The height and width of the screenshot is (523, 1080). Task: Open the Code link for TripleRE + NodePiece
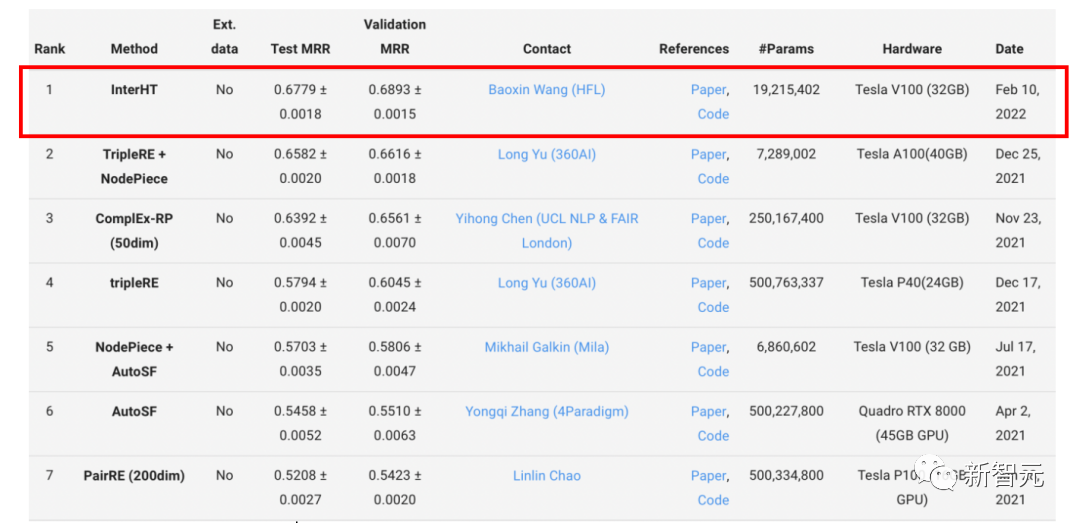point(713,178)
